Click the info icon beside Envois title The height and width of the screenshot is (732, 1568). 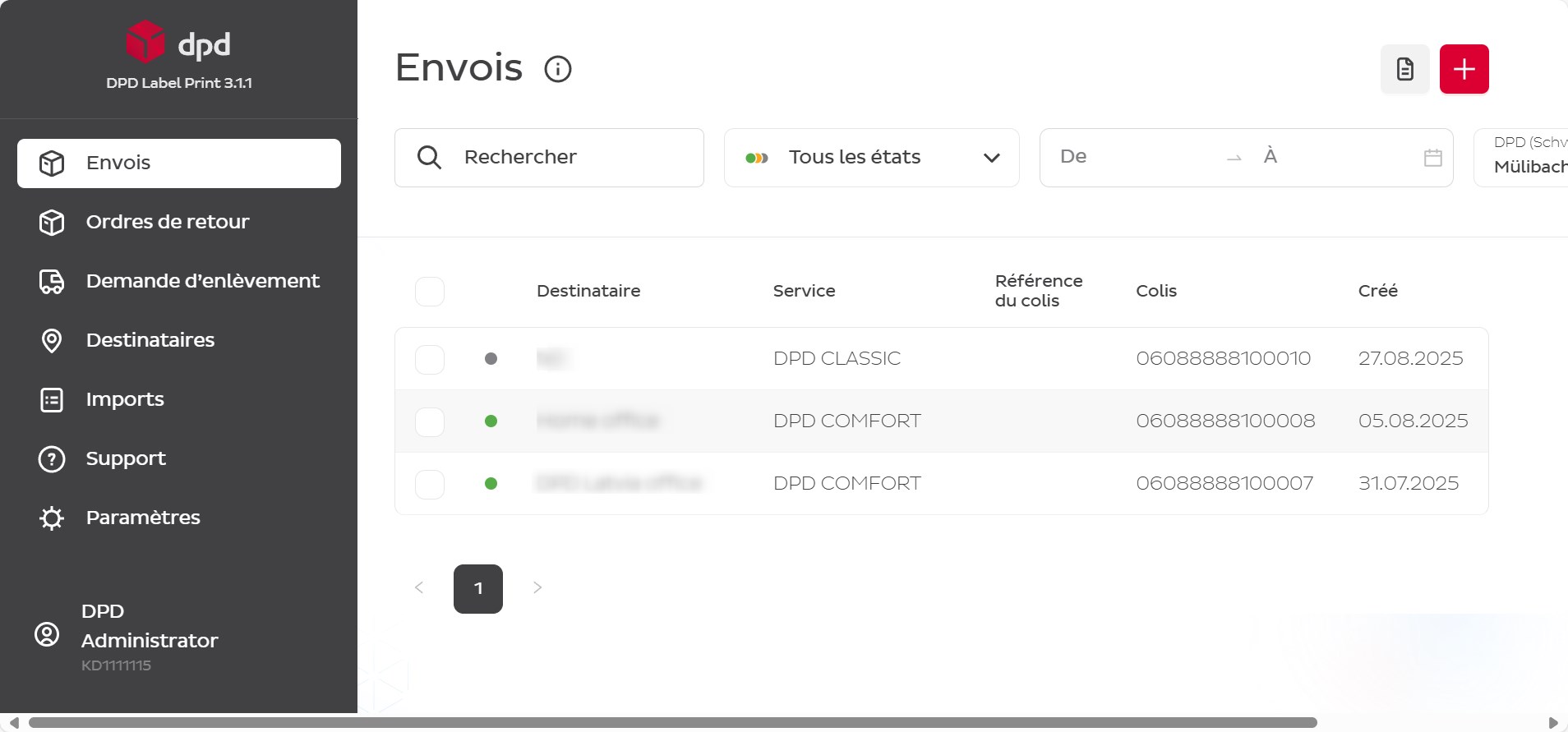point(558,69)
